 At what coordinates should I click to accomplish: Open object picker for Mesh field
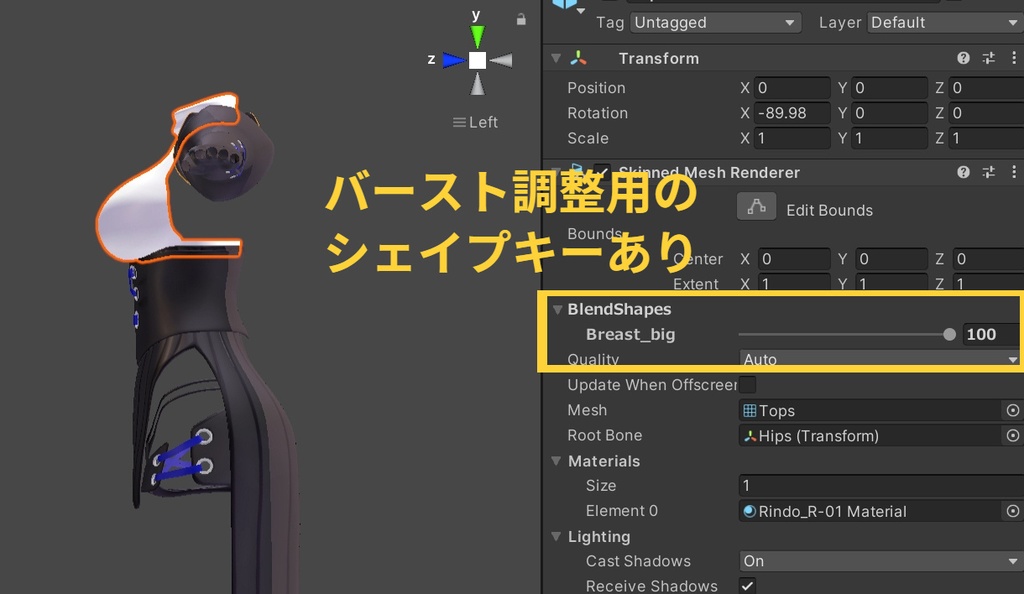pyautogui.click(x=1012, y=410)
